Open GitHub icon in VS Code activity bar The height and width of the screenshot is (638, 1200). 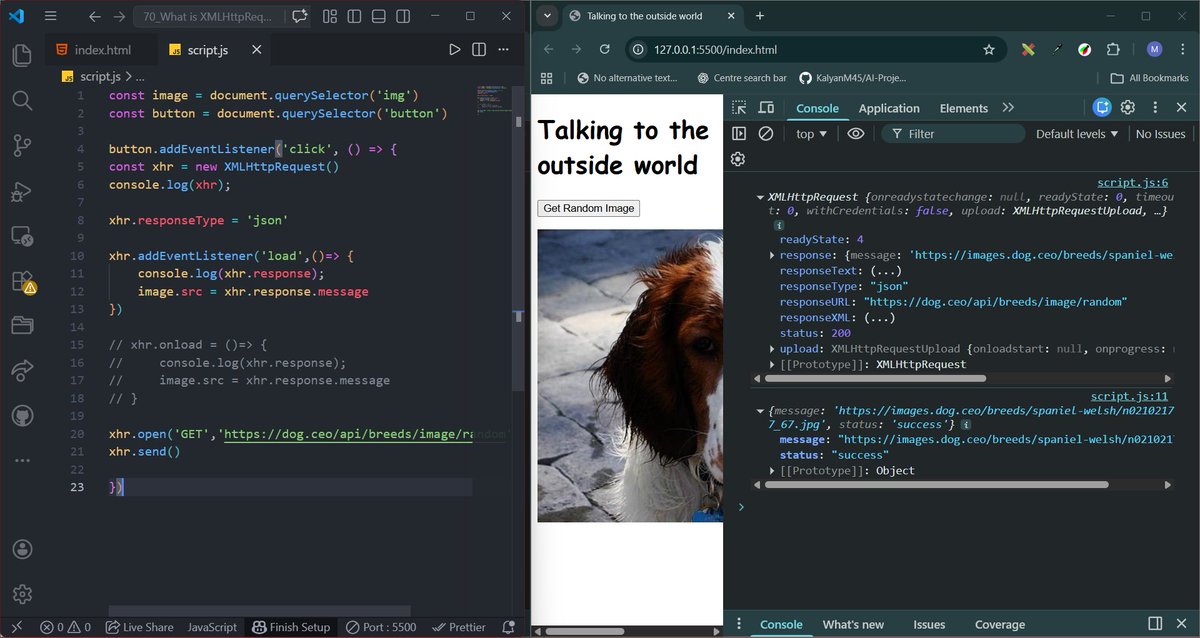pos(22,415)
